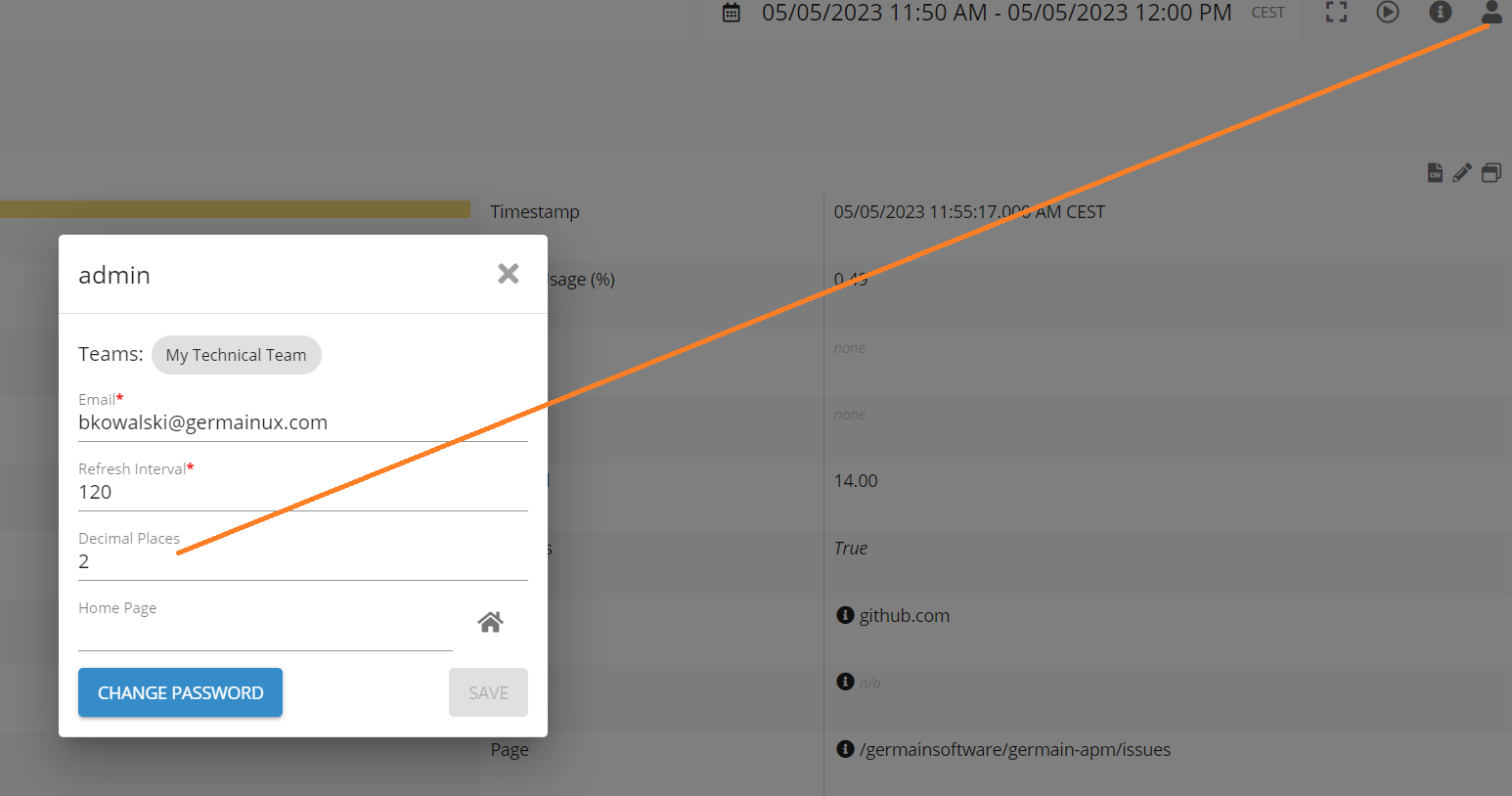Toggle fullscreen mode icon

pyautogui.click(x=1336, y=13)
